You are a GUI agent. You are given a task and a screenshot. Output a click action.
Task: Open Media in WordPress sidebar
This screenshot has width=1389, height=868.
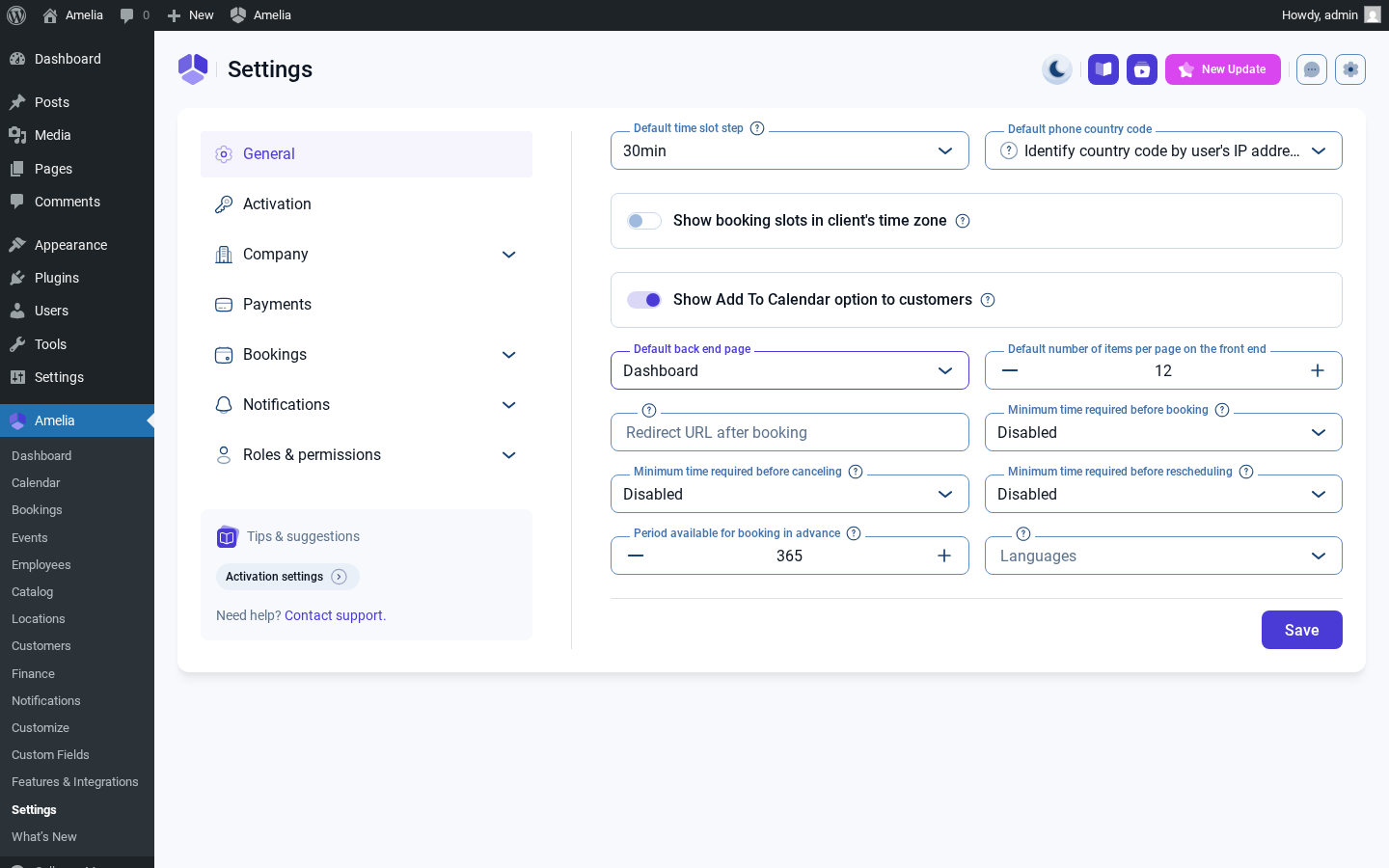pos(77,135)
